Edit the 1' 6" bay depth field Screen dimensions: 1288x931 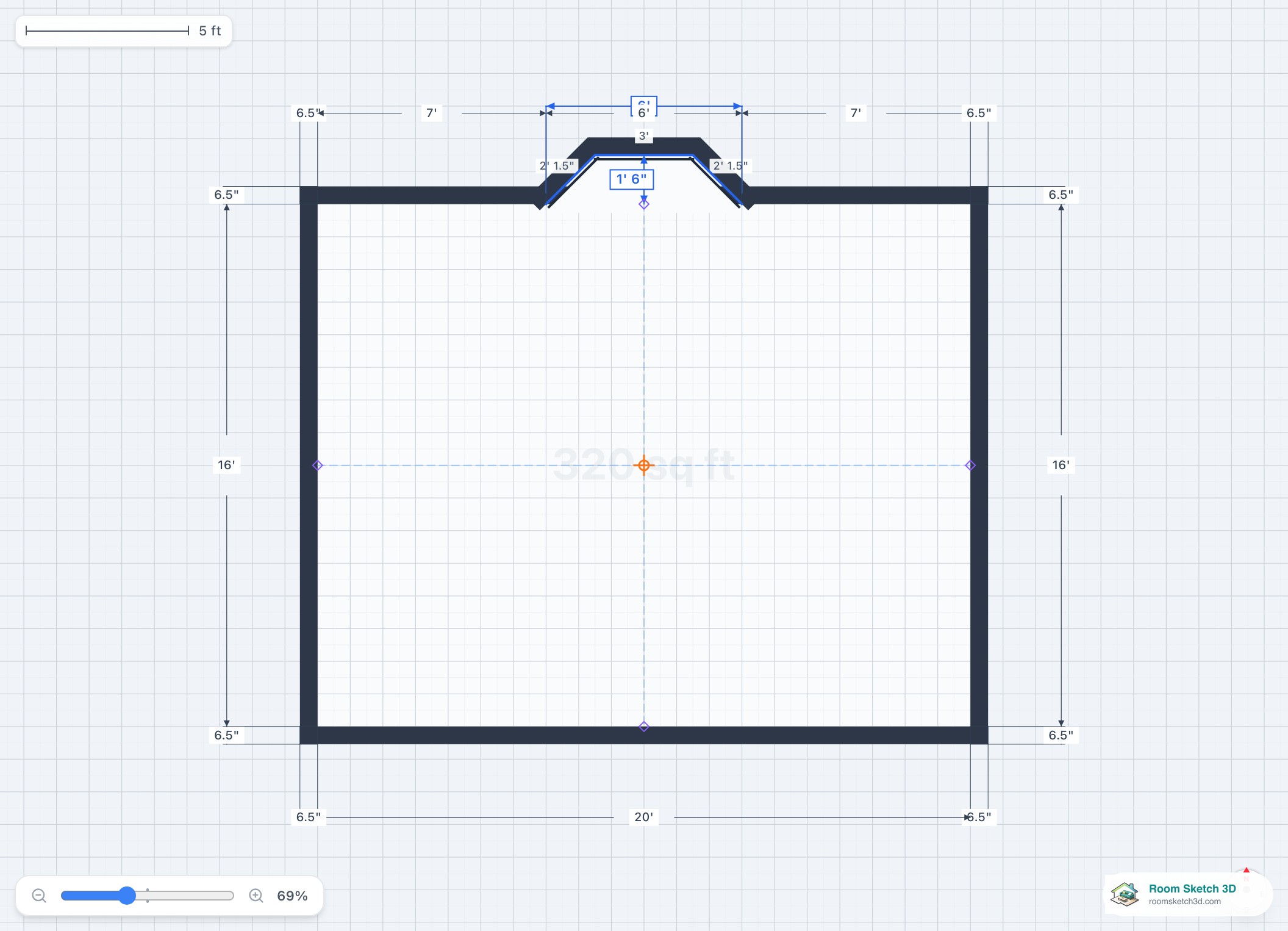coord(632,179)
